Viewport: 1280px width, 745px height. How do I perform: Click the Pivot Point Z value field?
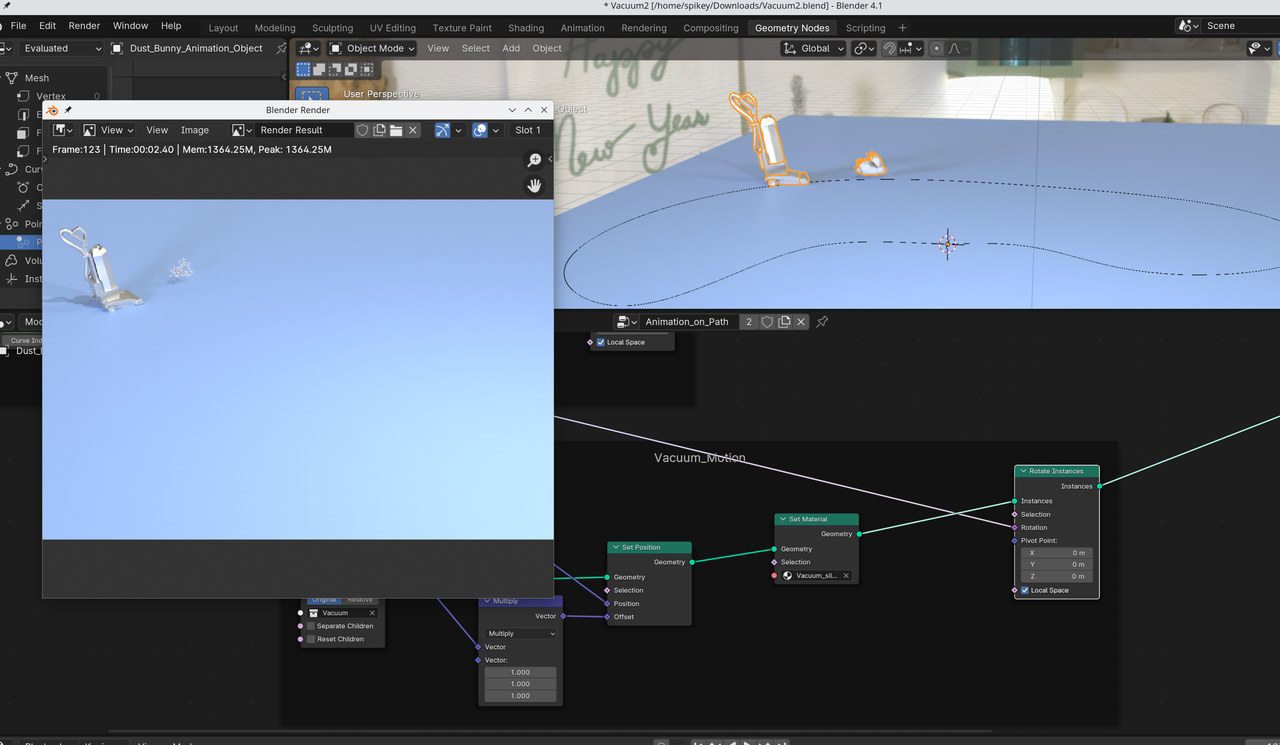[1056, 576]
